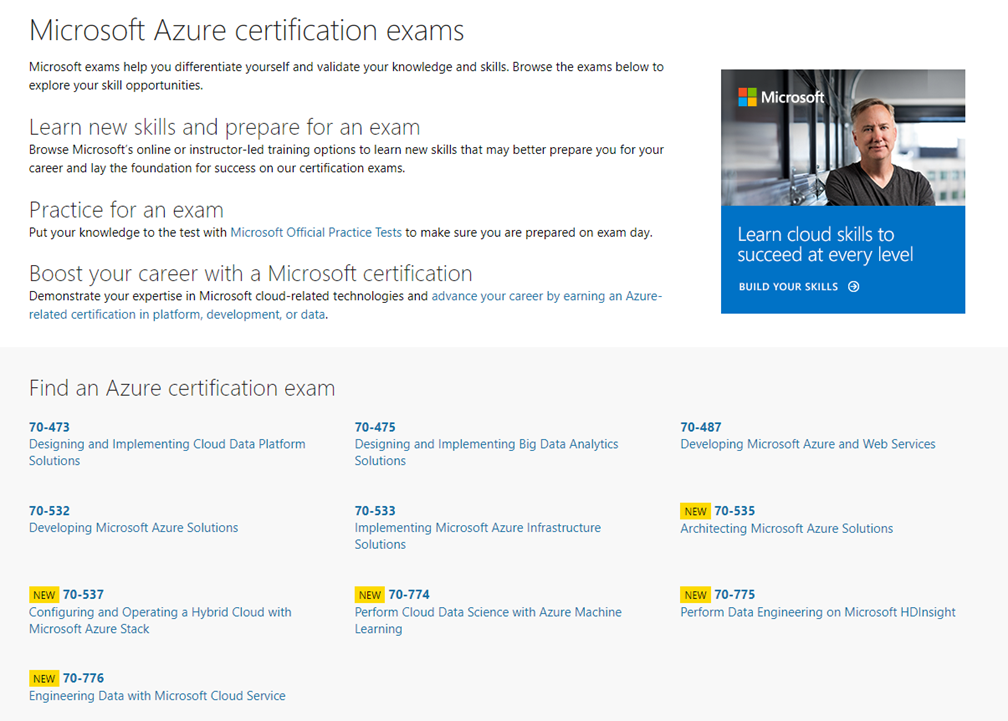Open exam 70-774 code link

click(x=409, y=594)
